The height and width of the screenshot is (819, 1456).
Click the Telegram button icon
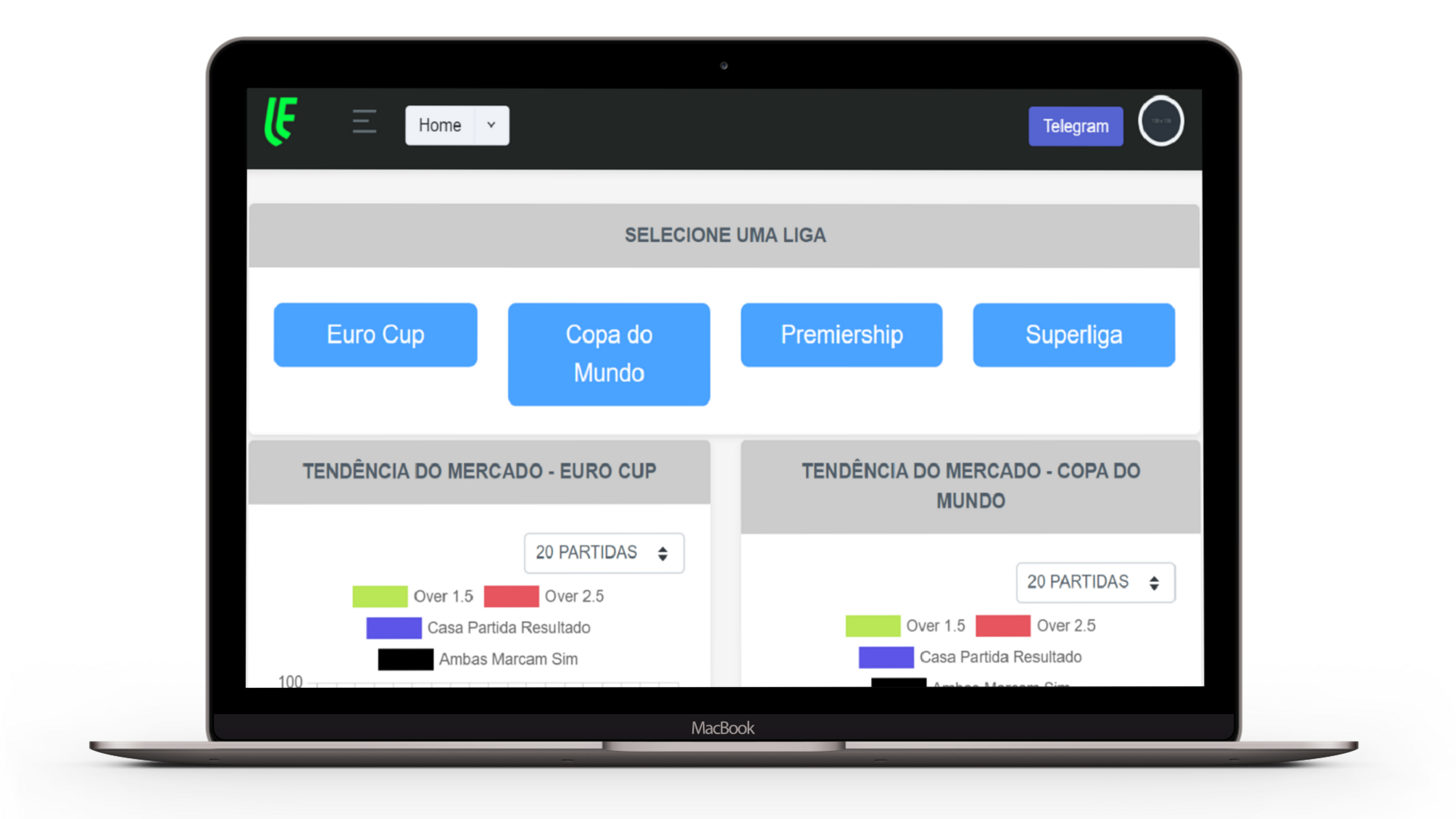[x=1075, y=125]
